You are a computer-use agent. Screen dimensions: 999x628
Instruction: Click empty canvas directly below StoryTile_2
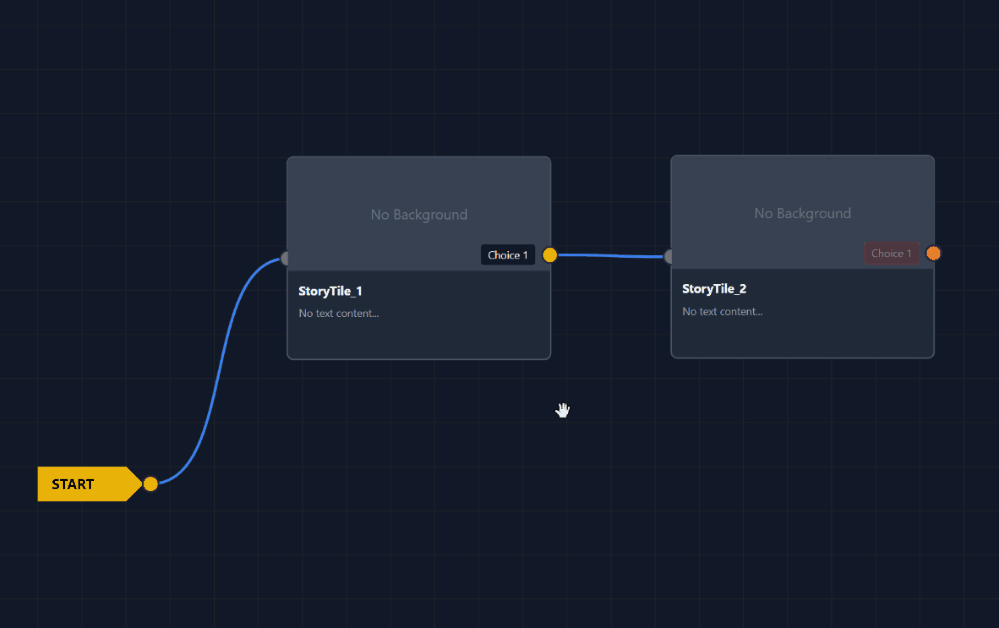802,450
